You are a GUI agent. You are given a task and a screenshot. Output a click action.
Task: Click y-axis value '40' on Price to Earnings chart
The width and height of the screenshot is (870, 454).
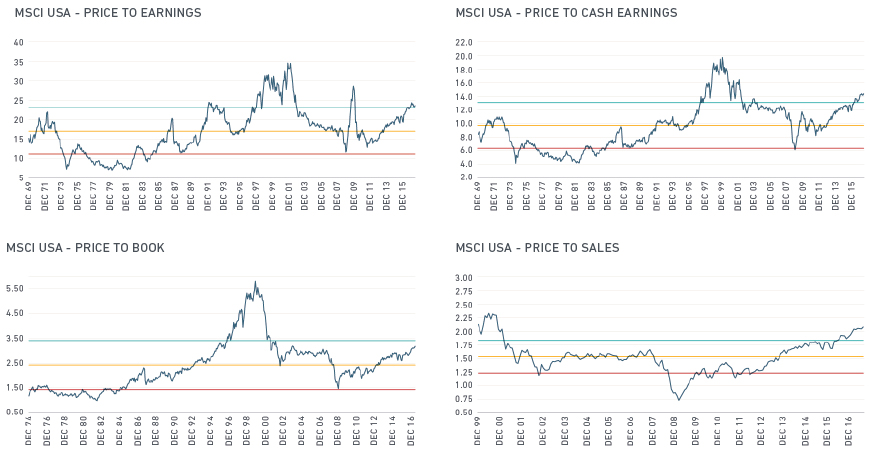coord(18,42)
